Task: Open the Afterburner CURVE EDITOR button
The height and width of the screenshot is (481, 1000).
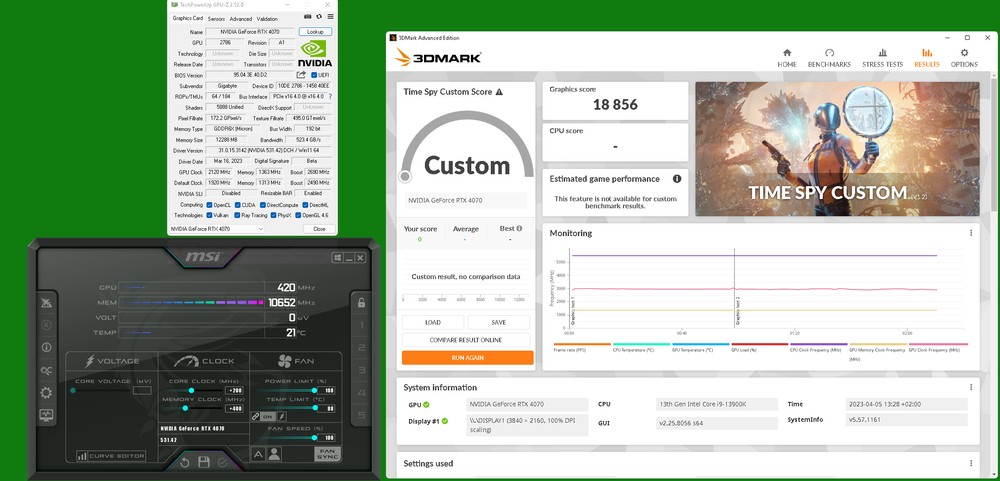Action: [112, 456]
